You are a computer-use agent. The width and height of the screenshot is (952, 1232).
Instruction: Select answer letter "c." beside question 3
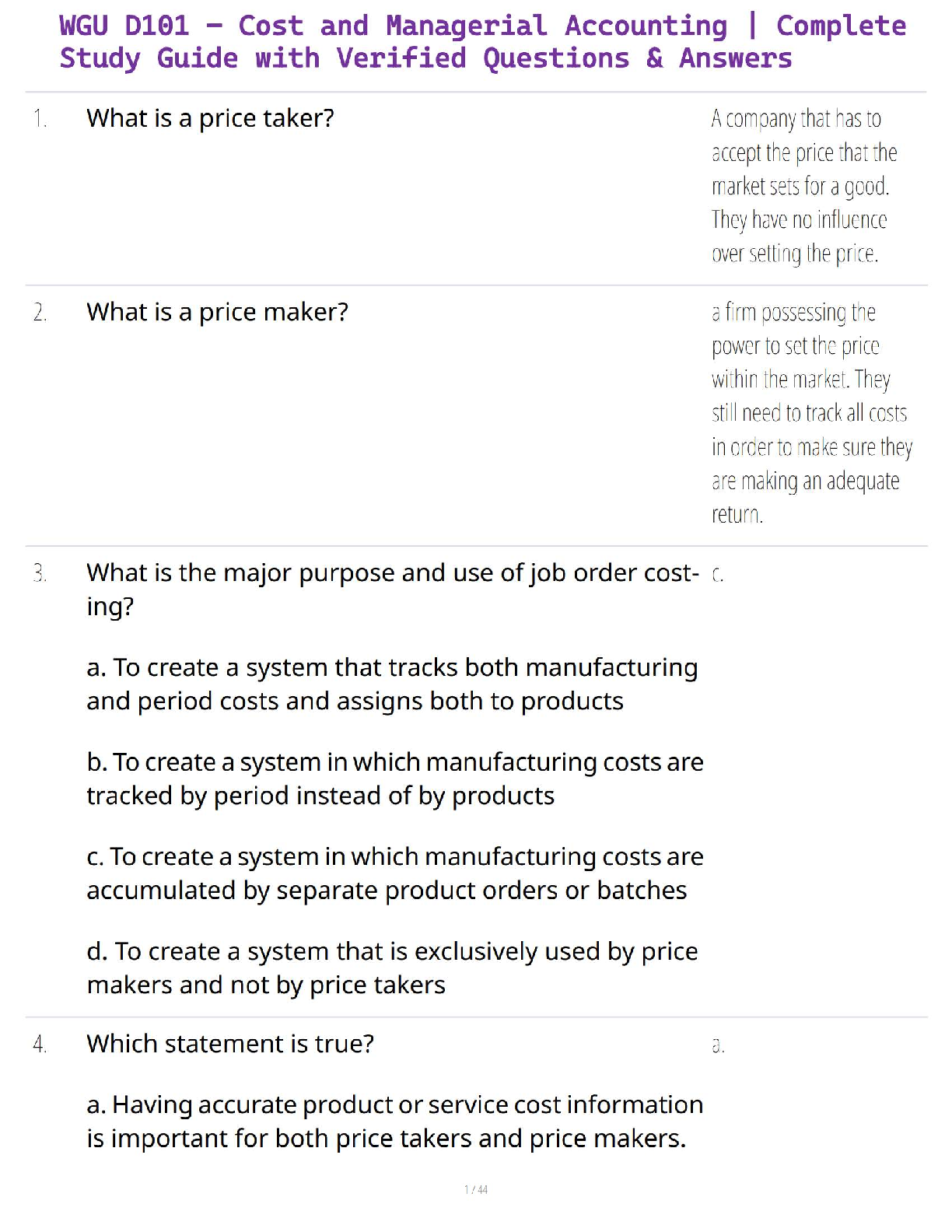(718, 575)
